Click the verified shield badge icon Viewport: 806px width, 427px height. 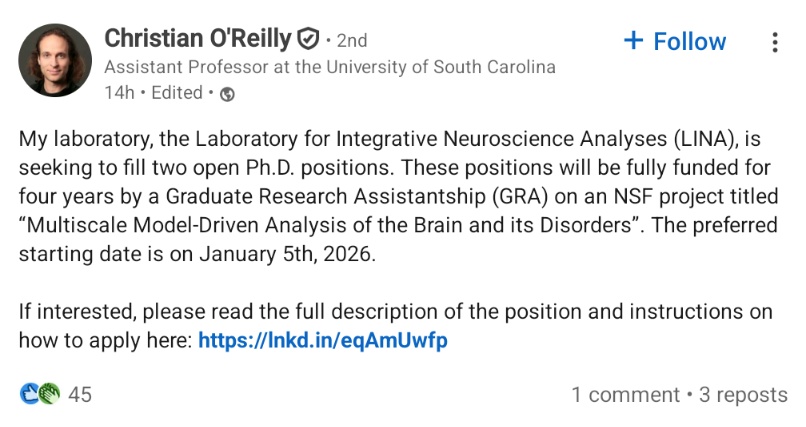pos(308,40)
